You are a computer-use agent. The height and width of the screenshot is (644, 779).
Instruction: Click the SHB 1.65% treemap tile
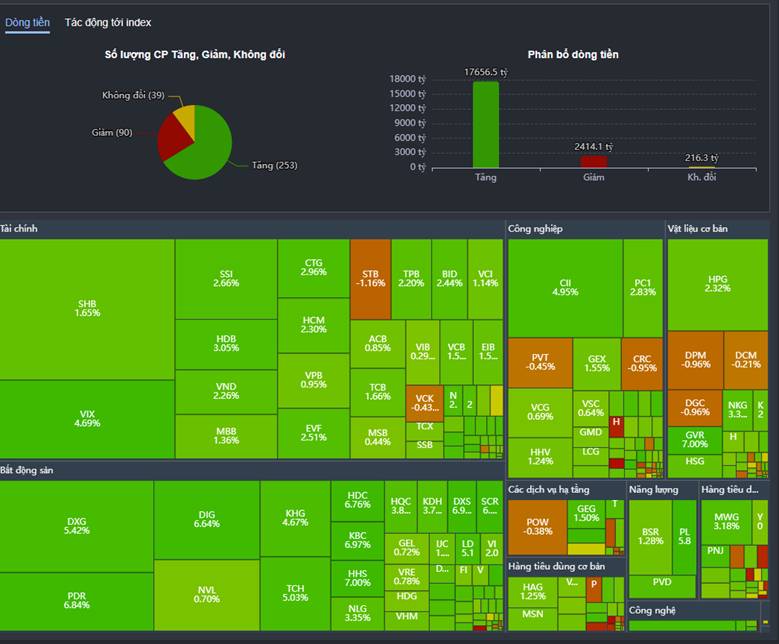pos(87,309)
